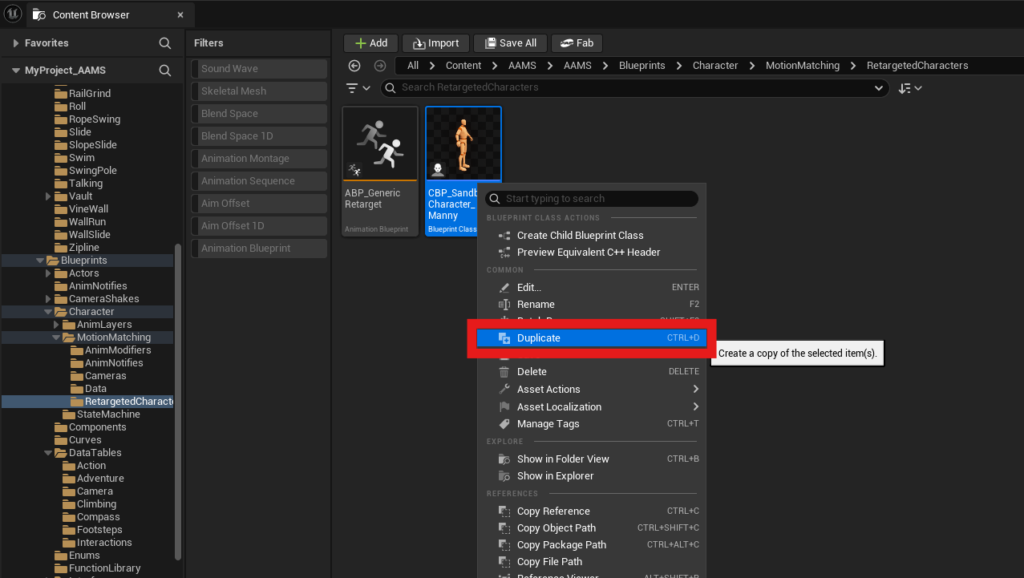This screenshot has height=578, width=1024.
Task: Click the Search RetargetedCharacters input field
Action: coord(630,88)
